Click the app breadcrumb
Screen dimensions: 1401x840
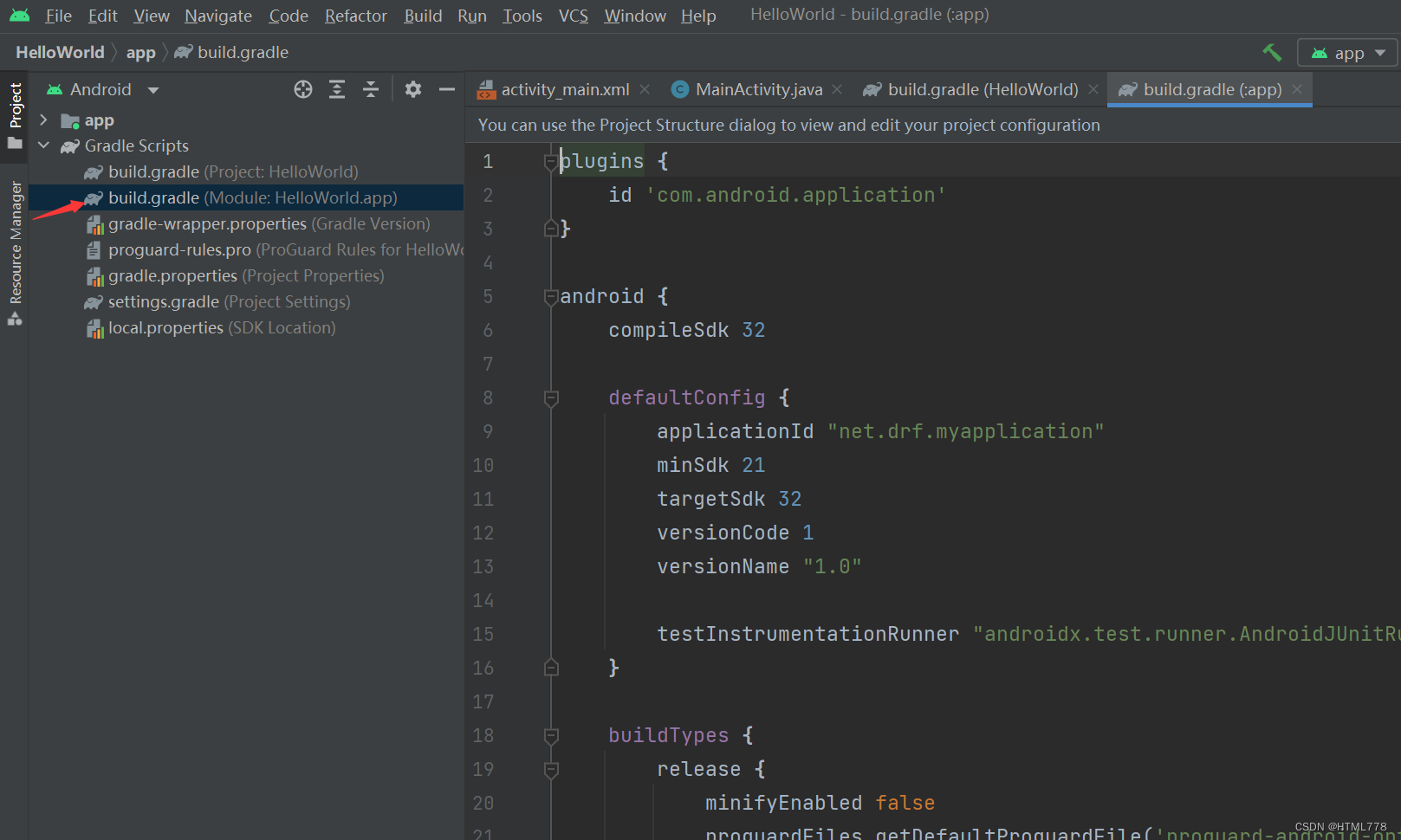pyautogui.click(x=141, y=52)
